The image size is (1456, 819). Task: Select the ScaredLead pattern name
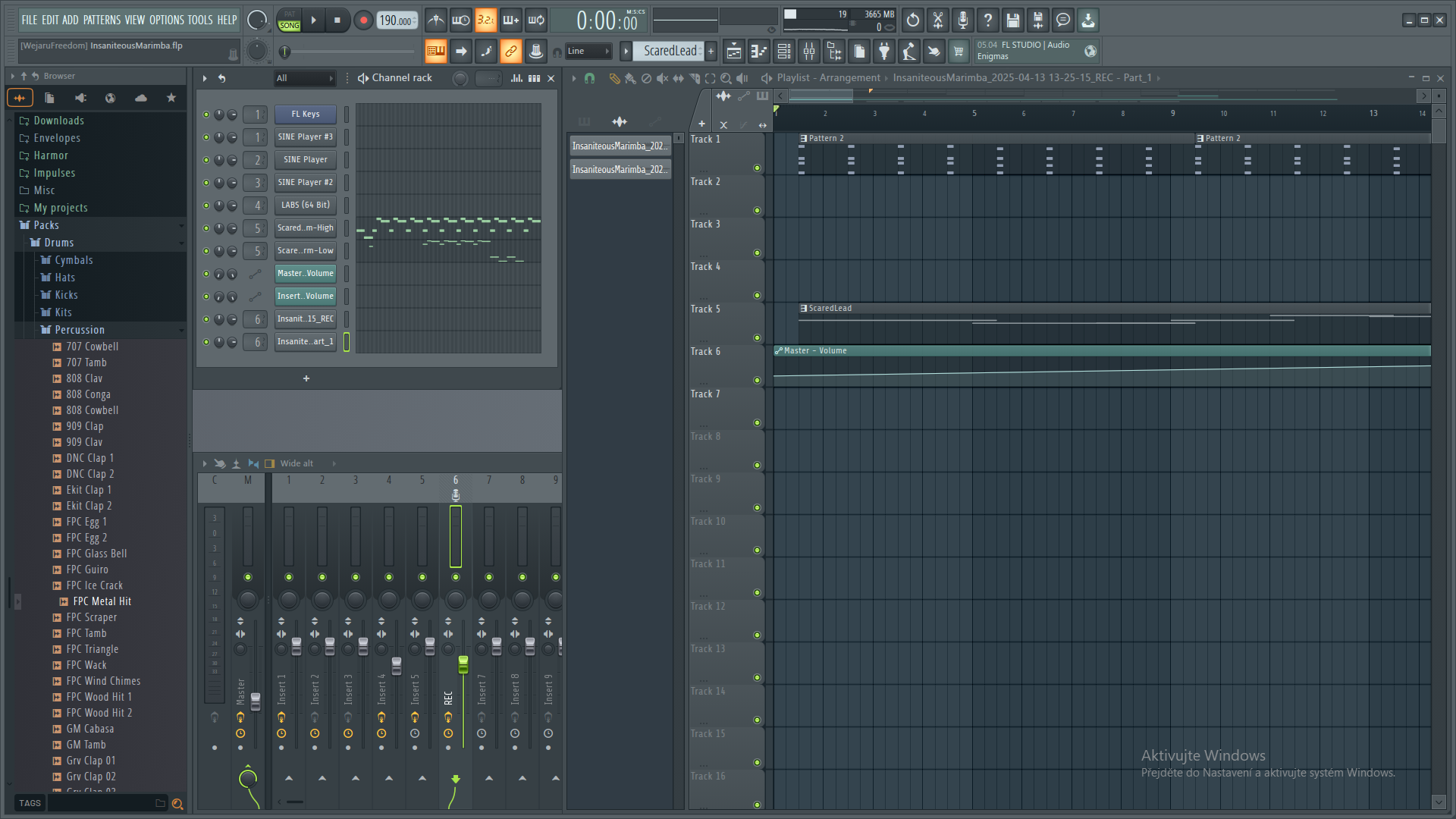670,51
